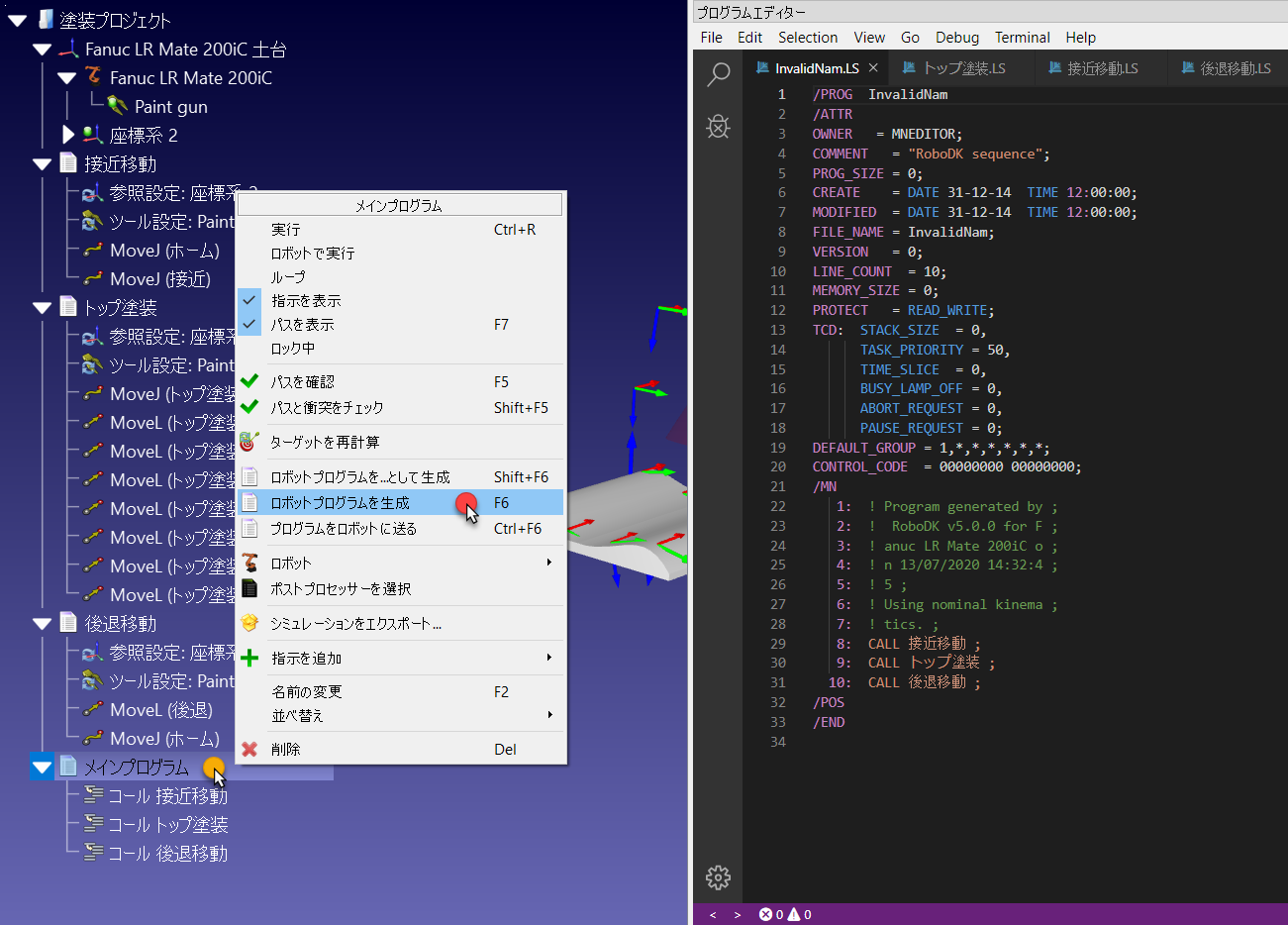This screenshot has width=1288, height=925.
Task: Open the 並べ替え submenu
Action: 400,715
